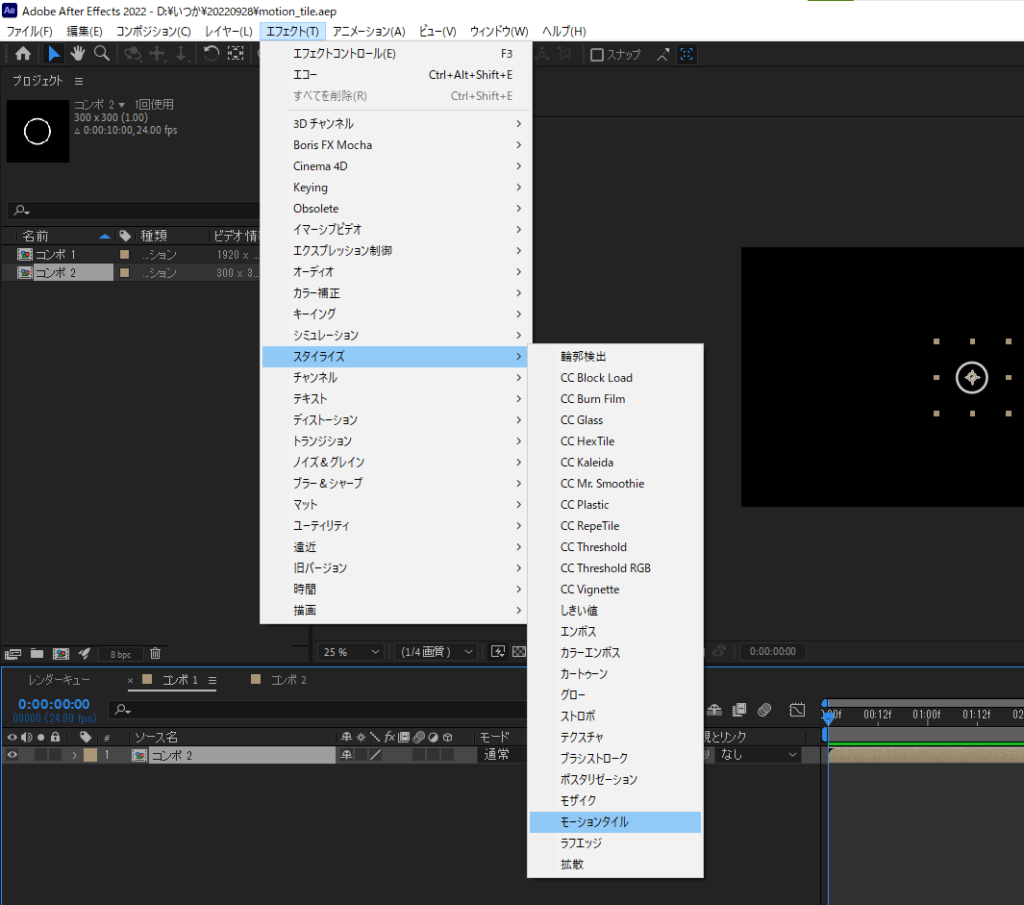Viewport: 1024px width, 905px height.
Task: Open the コンポ 2 dropdown arrow in Project preview
Action: pyautogui.click(x=121, y=105)
